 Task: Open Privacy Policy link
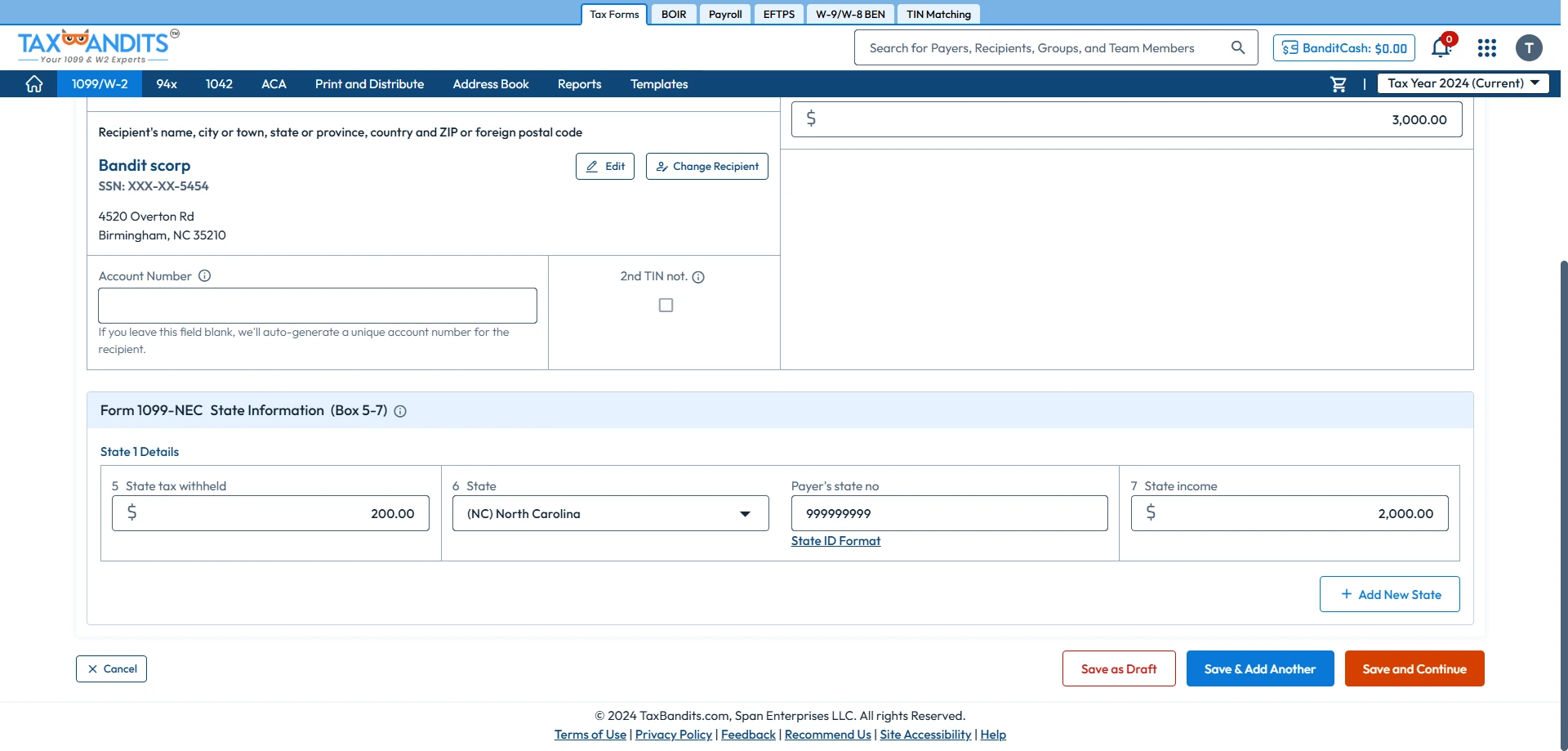coord(674,735)
